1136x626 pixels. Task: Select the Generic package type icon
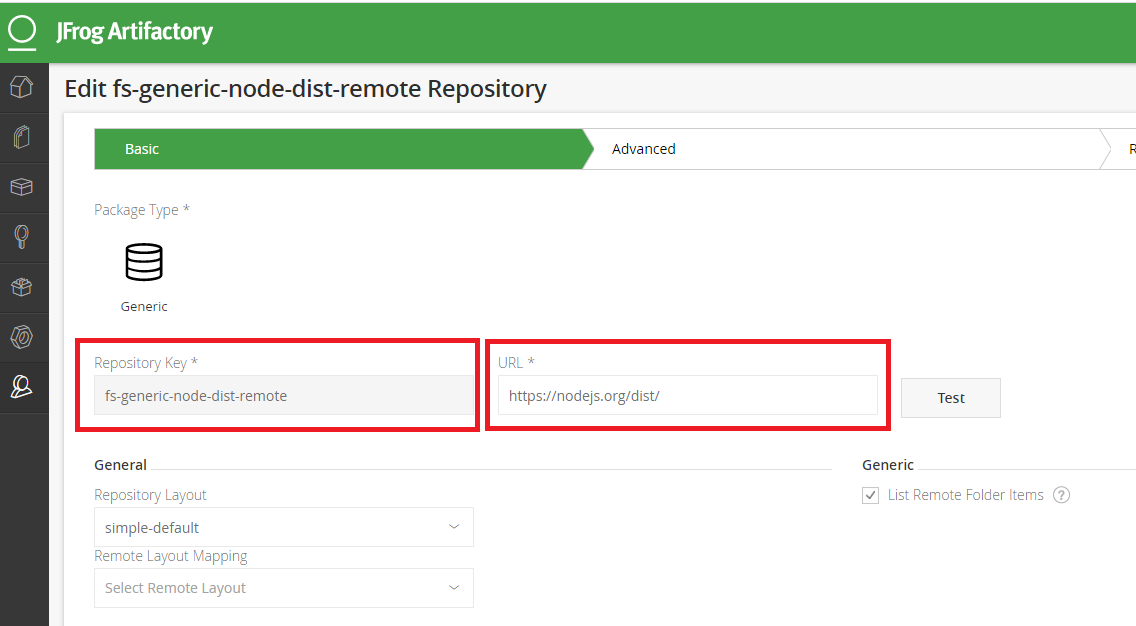[144, 262]
